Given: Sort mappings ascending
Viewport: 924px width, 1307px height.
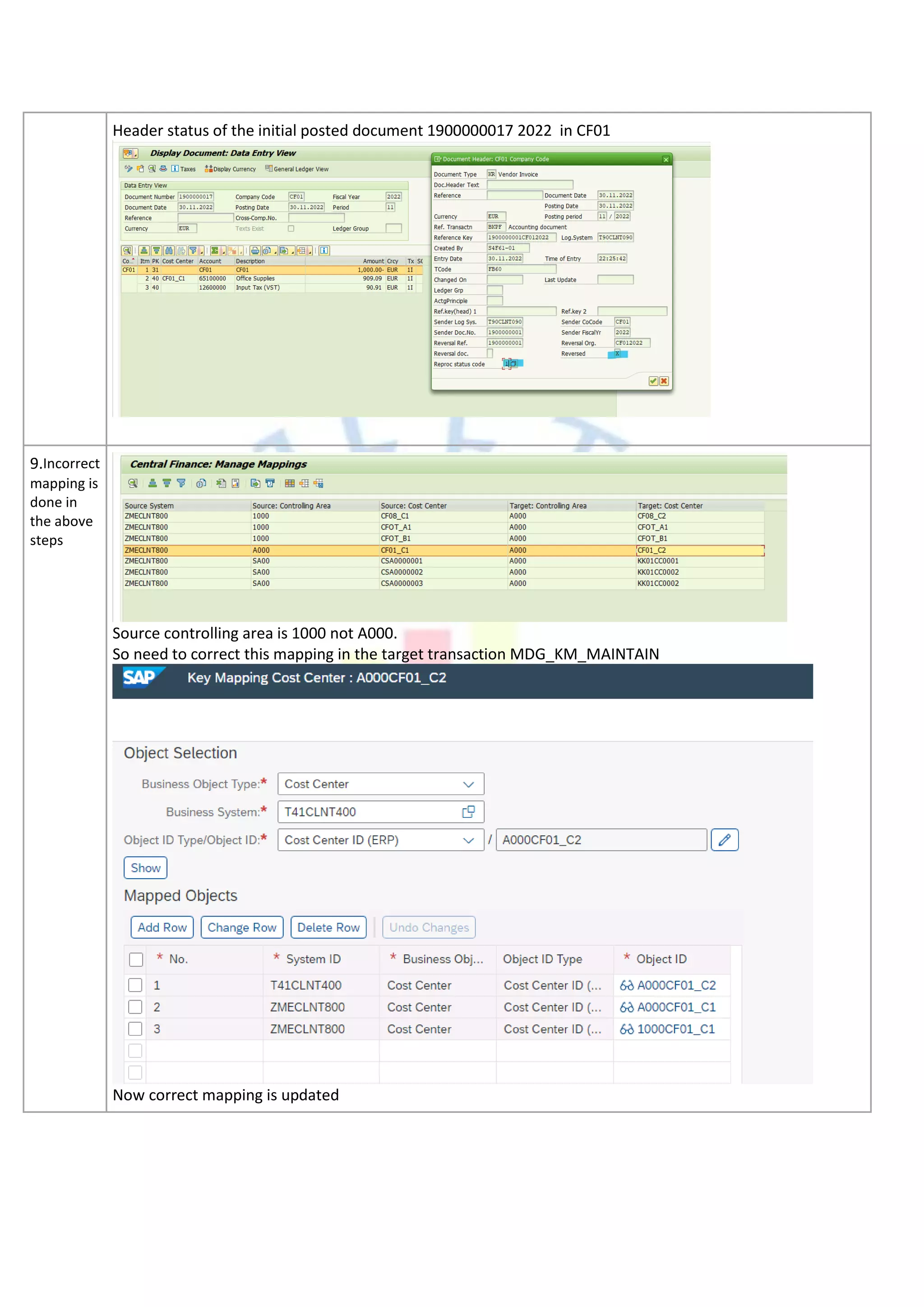Looking at the screenshot, I should point(153,483).
